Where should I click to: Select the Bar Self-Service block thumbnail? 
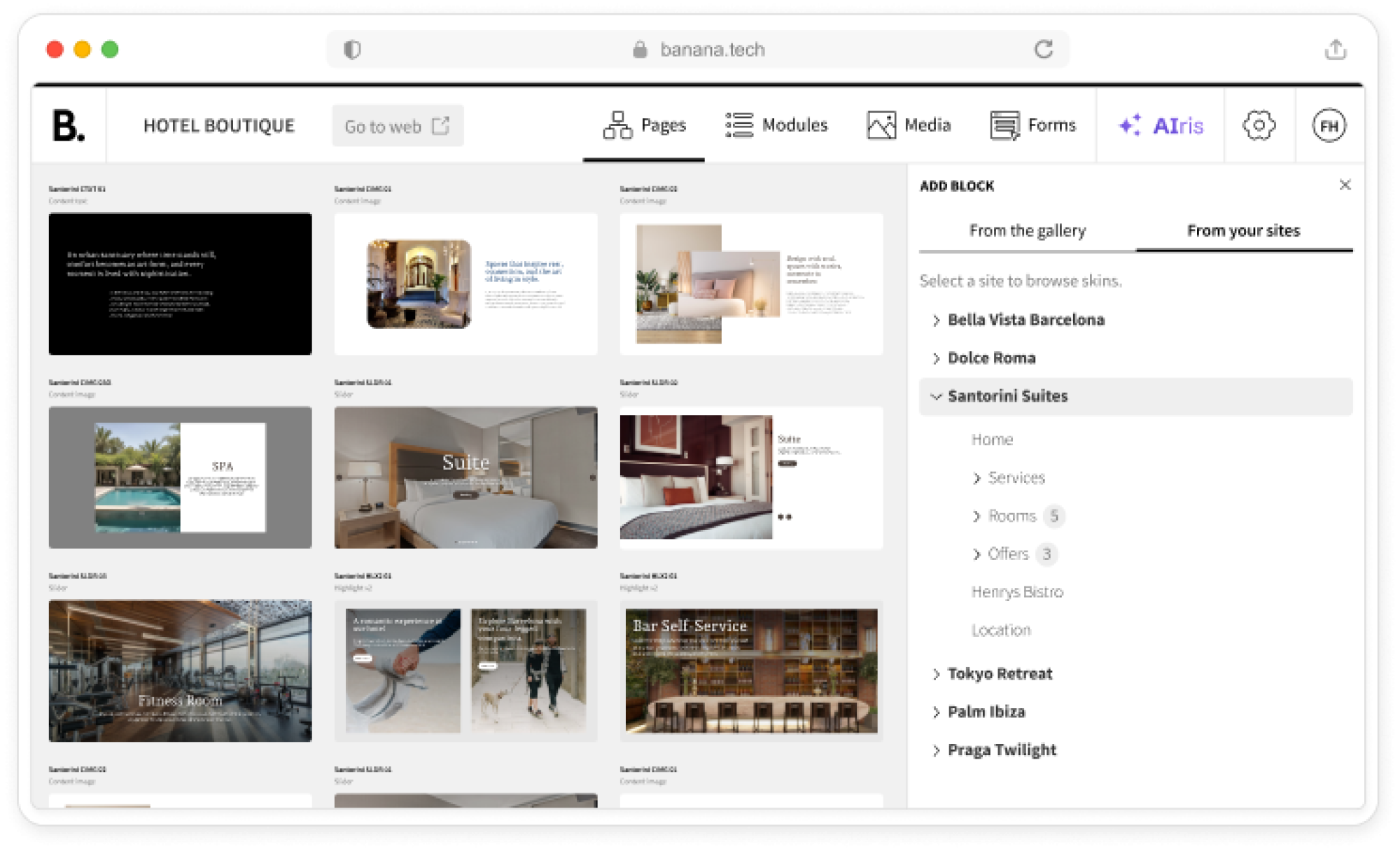tap(751, 670)
